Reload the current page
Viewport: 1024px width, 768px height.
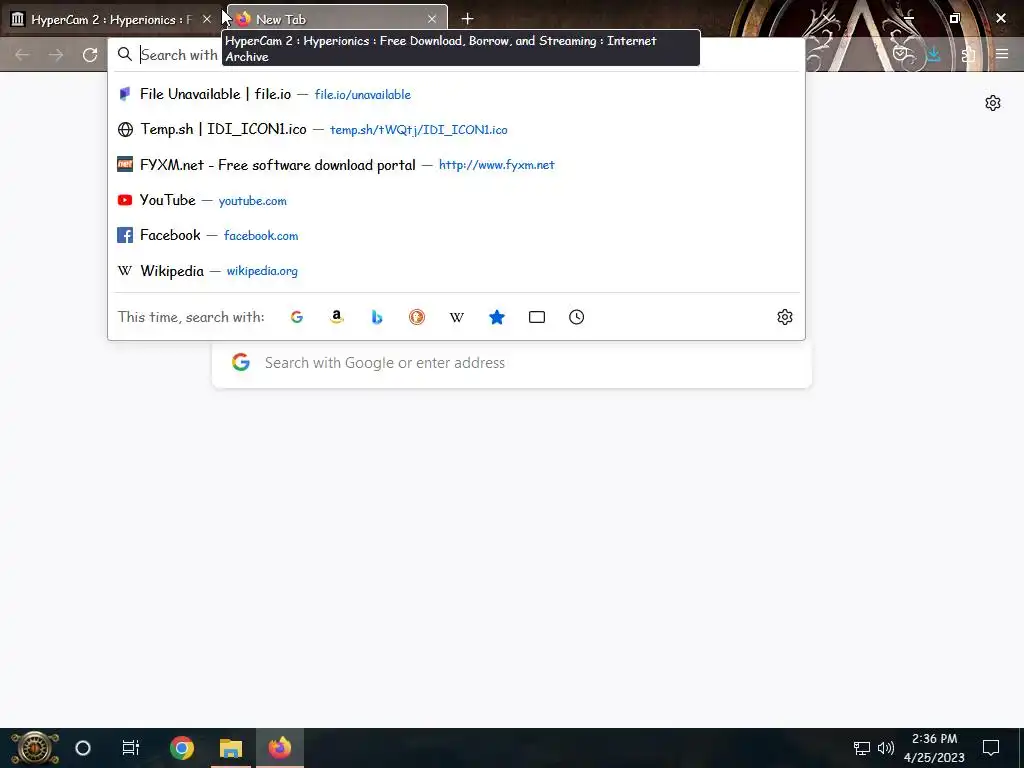(x=90, y=55)
